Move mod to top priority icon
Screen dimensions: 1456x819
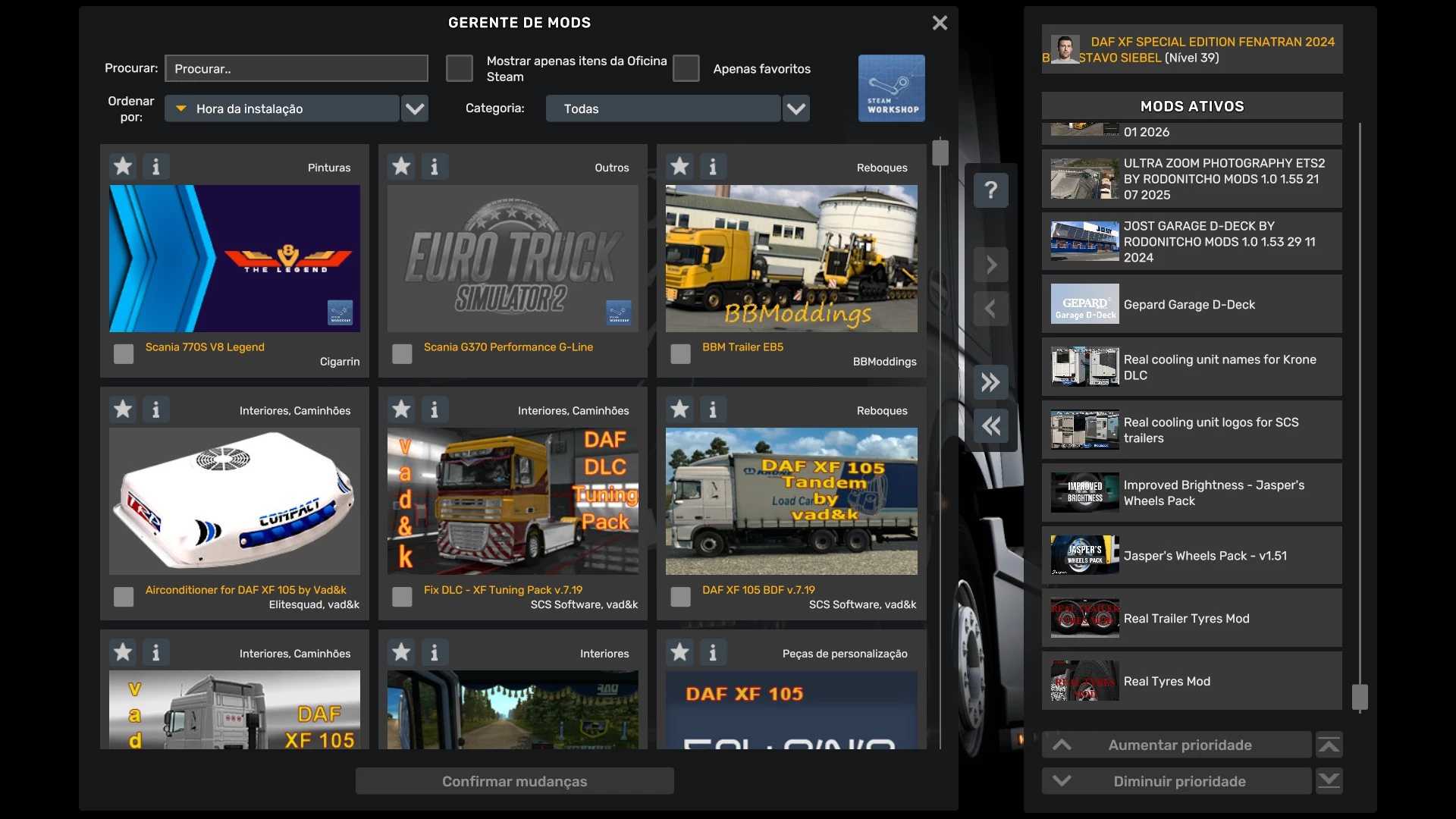click(1329, 745)
